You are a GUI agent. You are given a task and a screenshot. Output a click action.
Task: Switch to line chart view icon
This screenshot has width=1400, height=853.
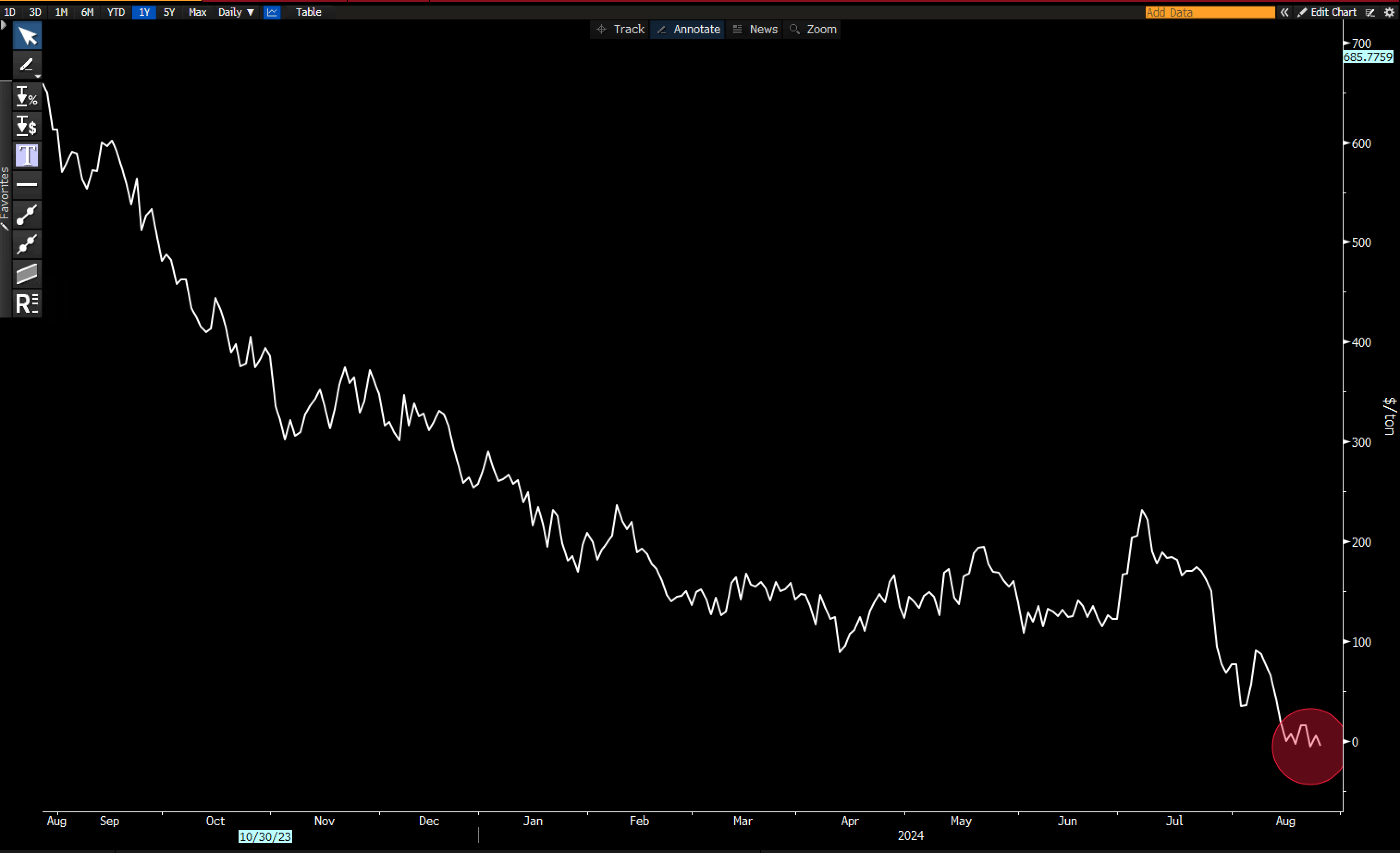272,12
